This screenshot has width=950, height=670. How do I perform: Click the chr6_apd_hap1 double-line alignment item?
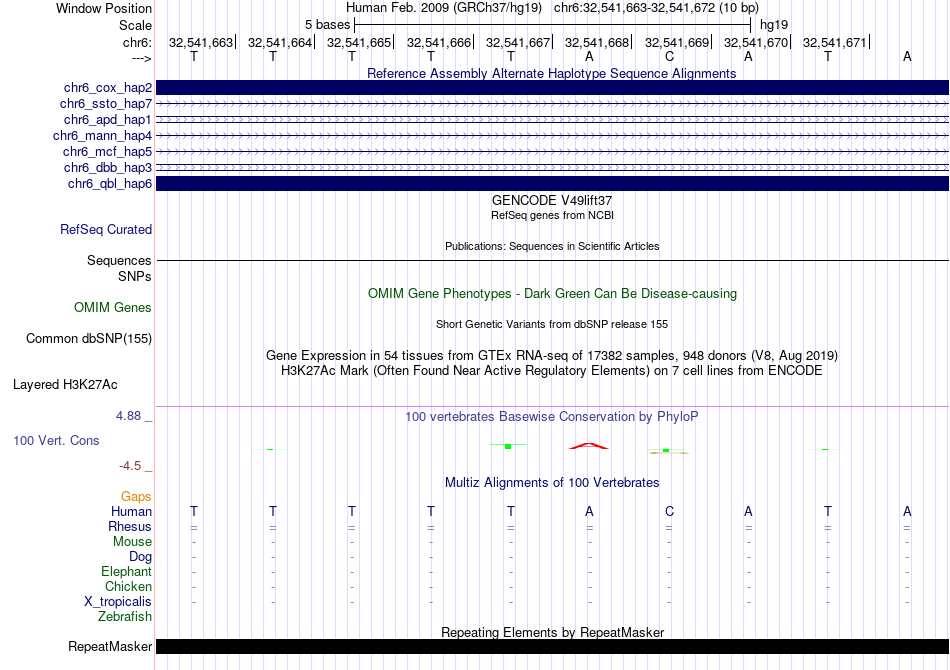552,119
